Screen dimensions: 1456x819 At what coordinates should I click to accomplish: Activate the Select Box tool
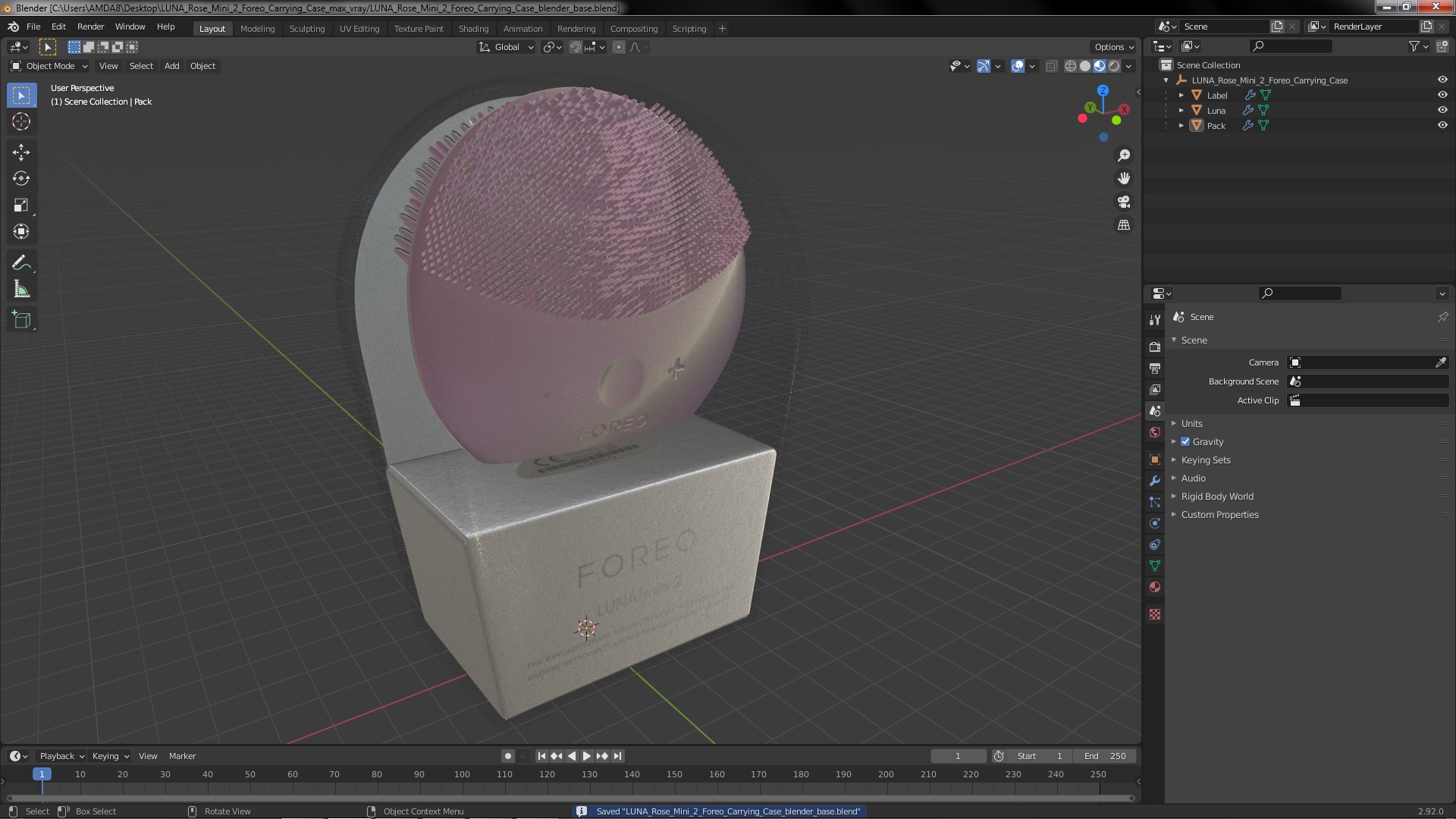[21, 96]
